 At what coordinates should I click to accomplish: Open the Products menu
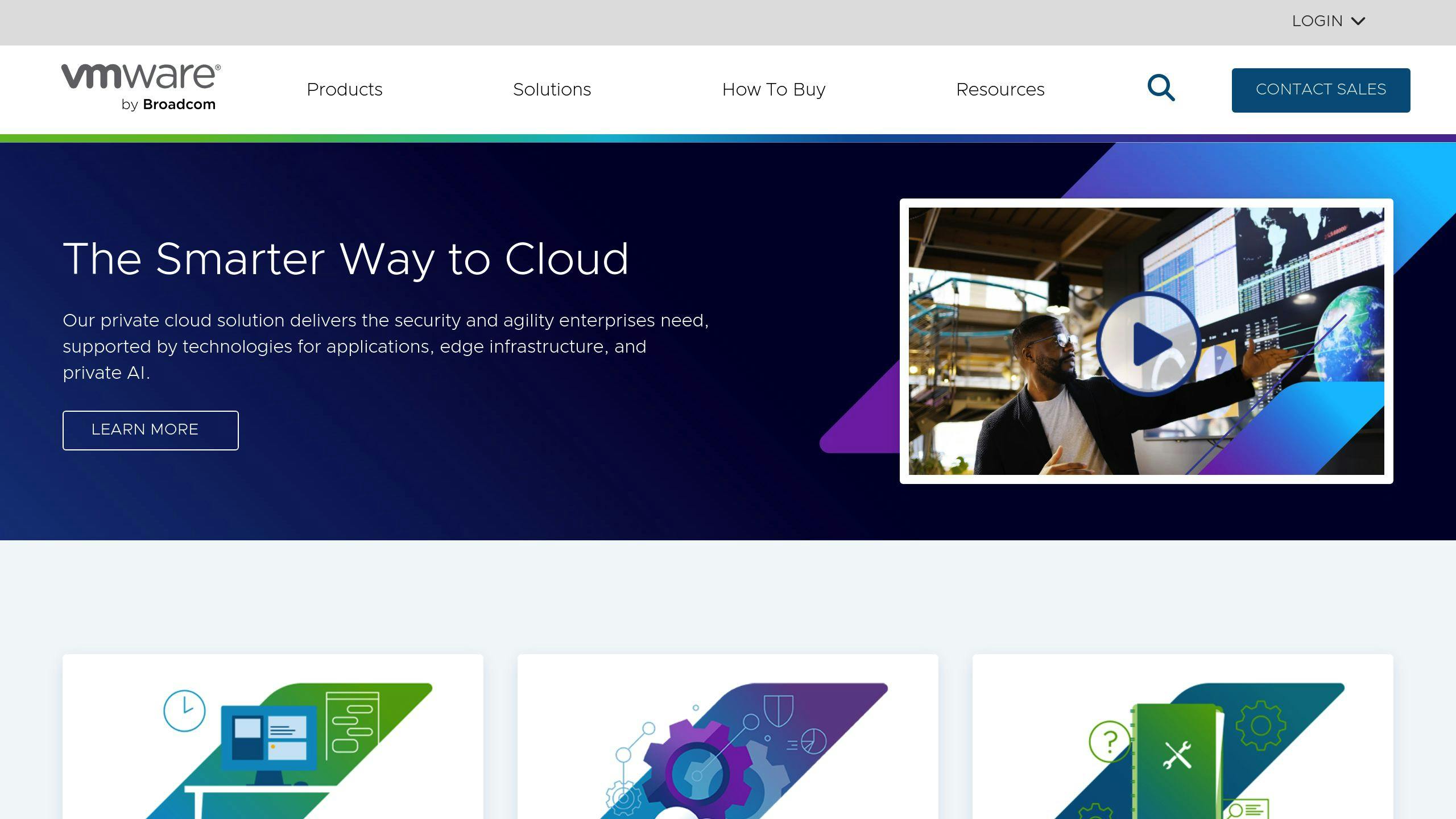(x=345, y=90)
